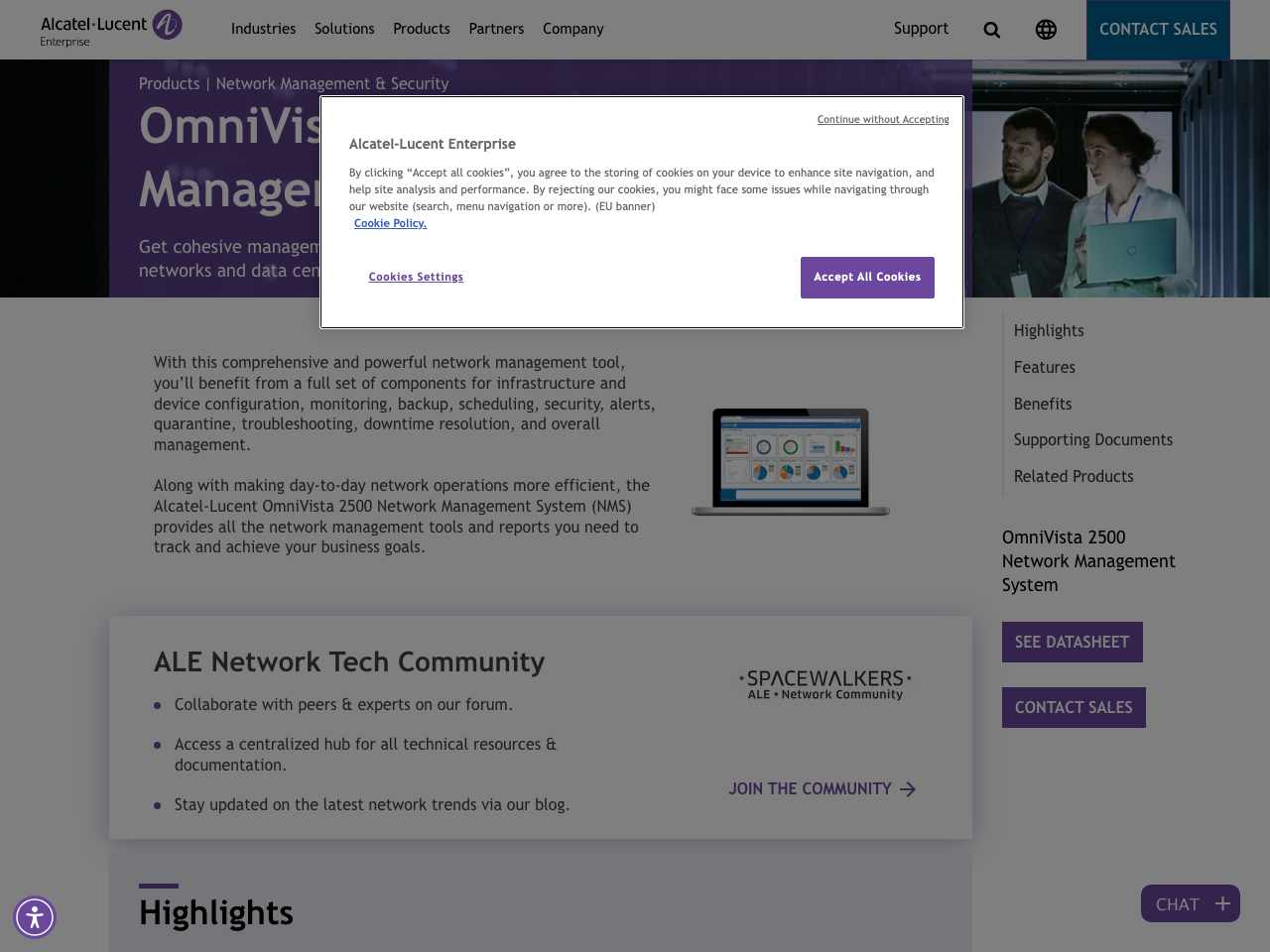The image size is (1270, 952).
Task: Open the Cookie Policy link
Action: point(390,222)
